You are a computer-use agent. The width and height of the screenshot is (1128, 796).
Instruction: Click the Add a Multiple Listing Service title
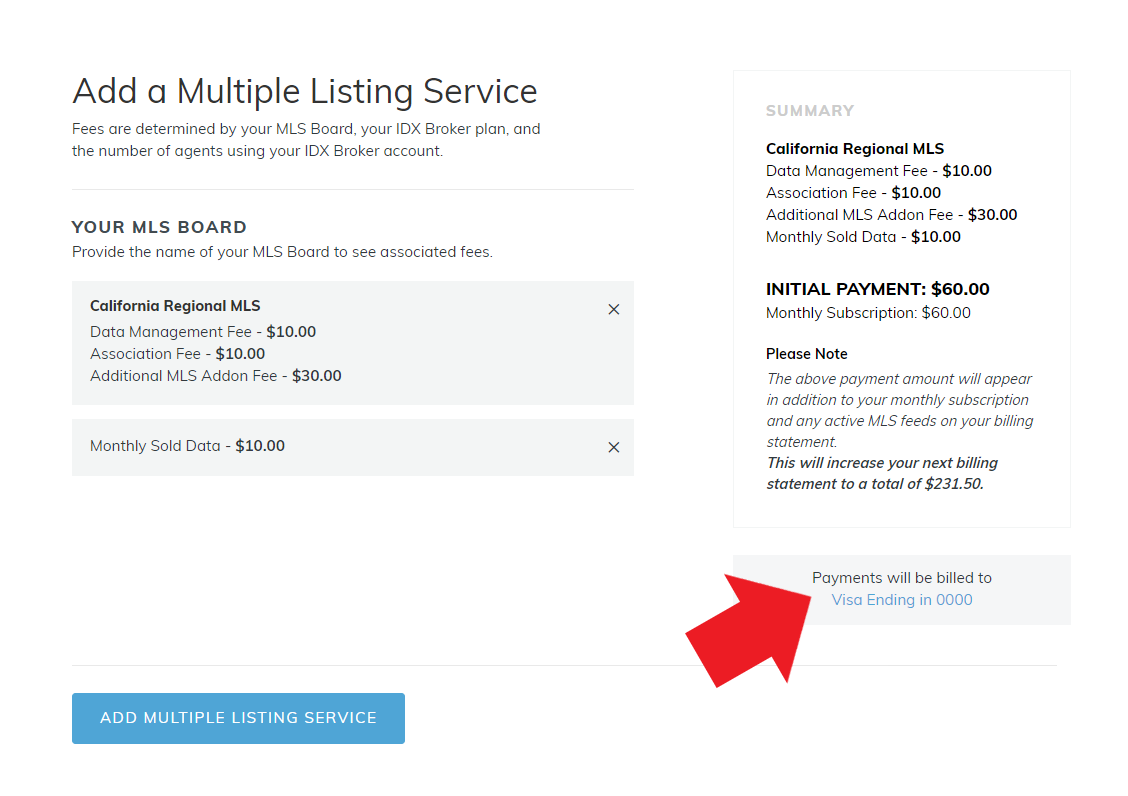304,90
